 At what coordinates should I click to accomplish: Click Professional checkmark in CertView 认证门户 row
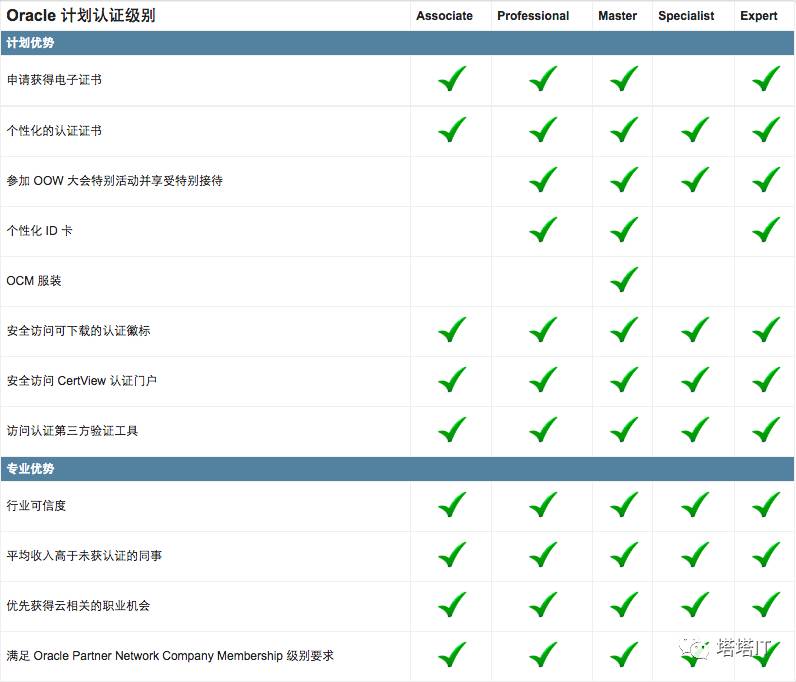coord(543,380)
